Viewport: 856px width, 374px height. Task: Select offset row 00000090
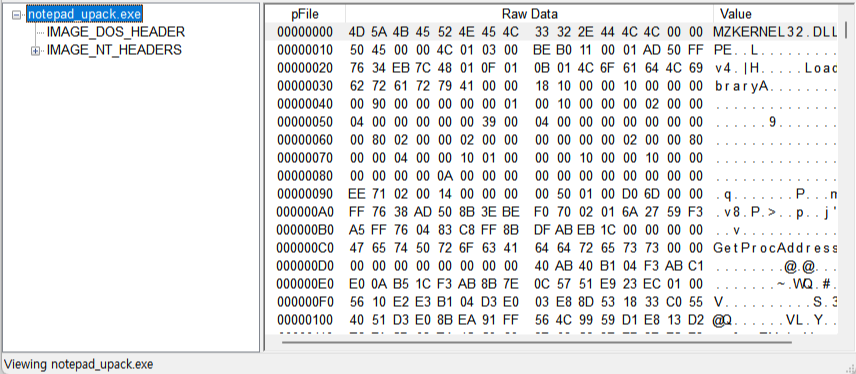(x=551, y=194)
